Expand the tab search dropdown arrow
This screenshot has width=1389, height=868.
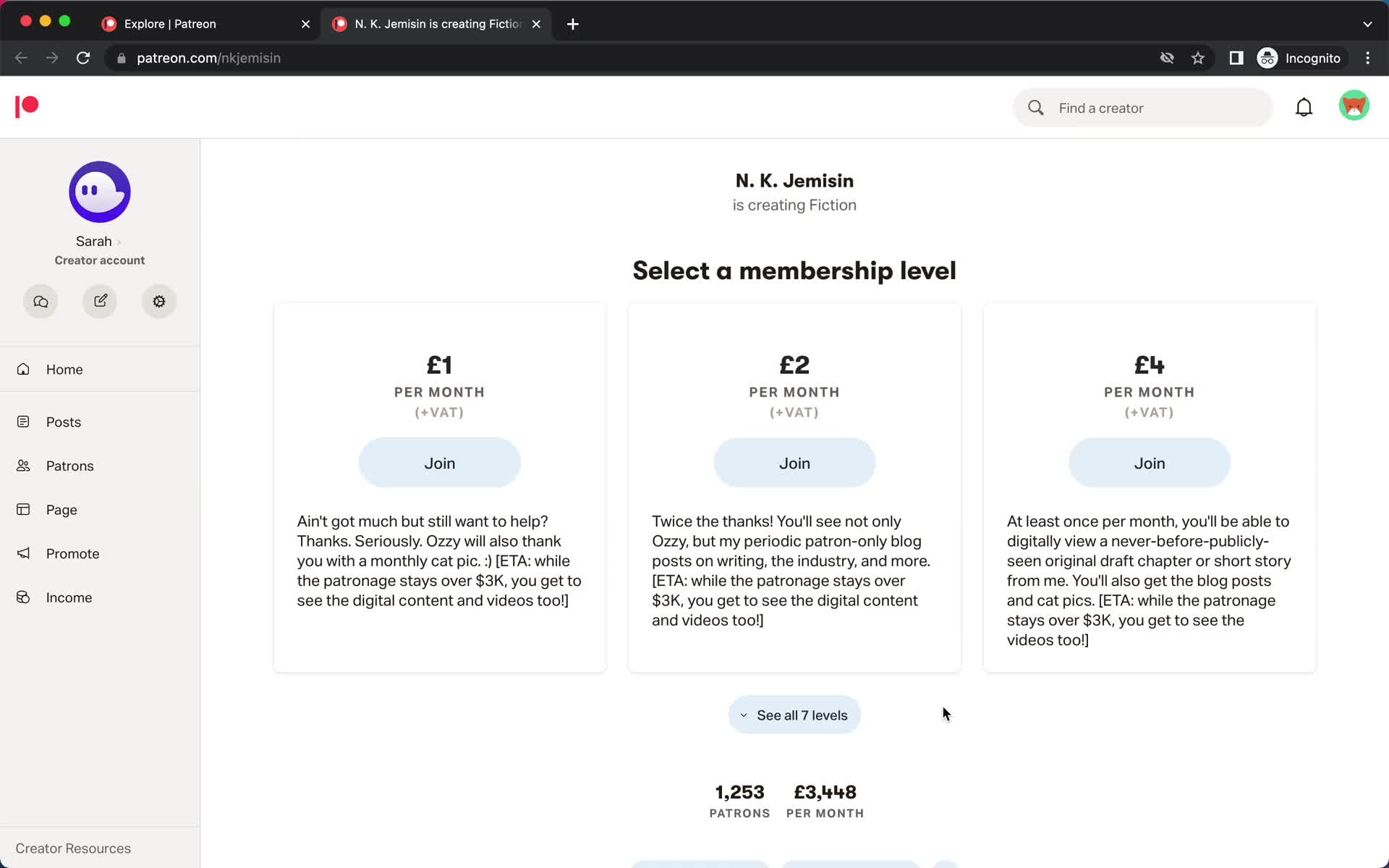[x=1367, y=24]
